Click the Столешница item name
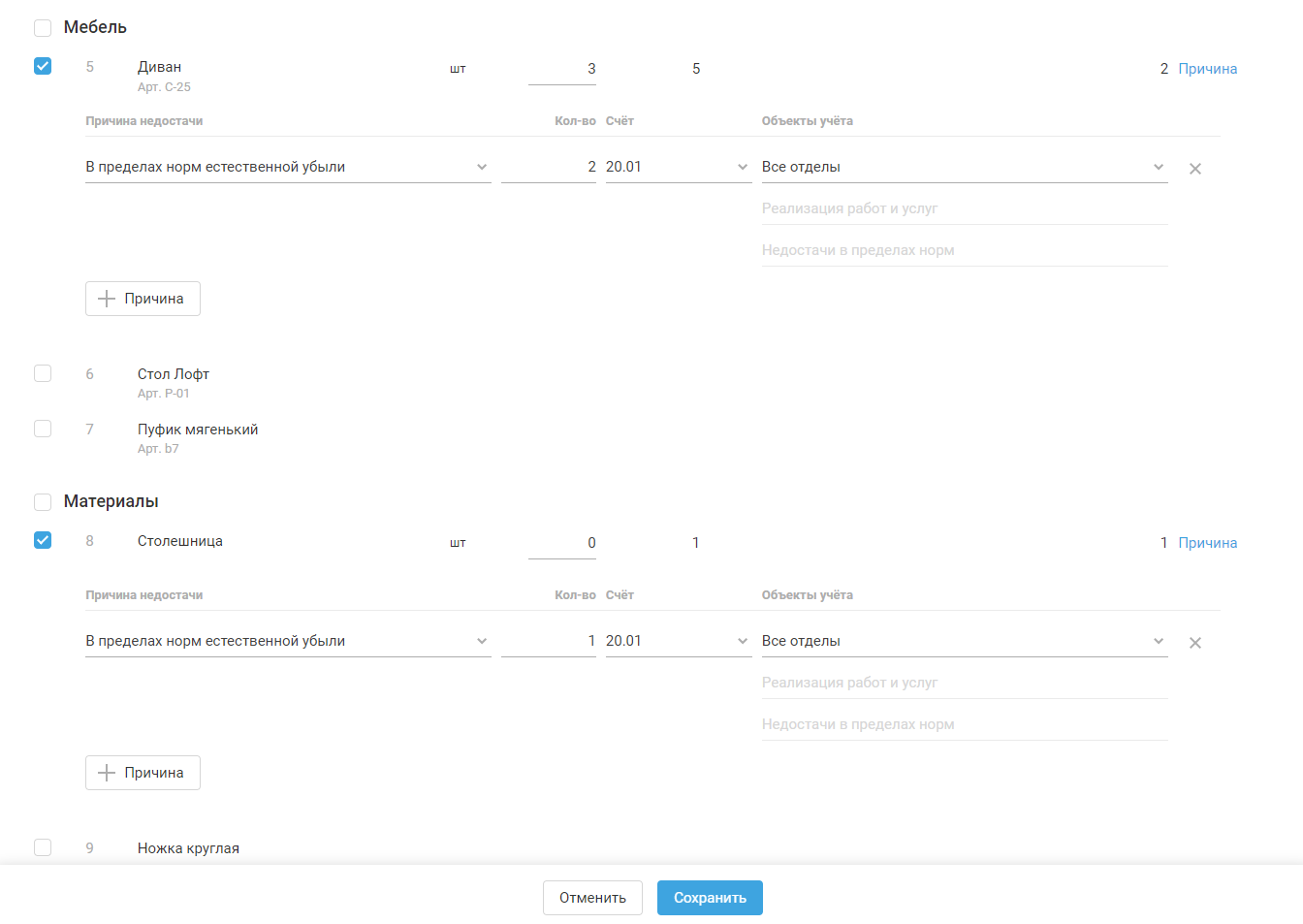The height and width of the screenshot is (924, 1303). click(x=180, y=541)
